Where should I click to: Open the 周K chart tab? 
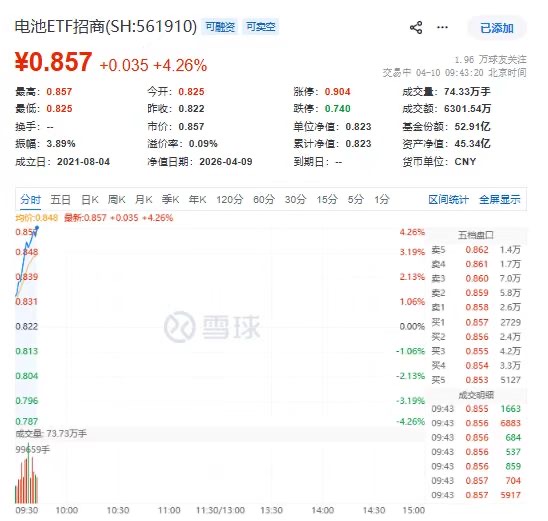pos(116,200)
